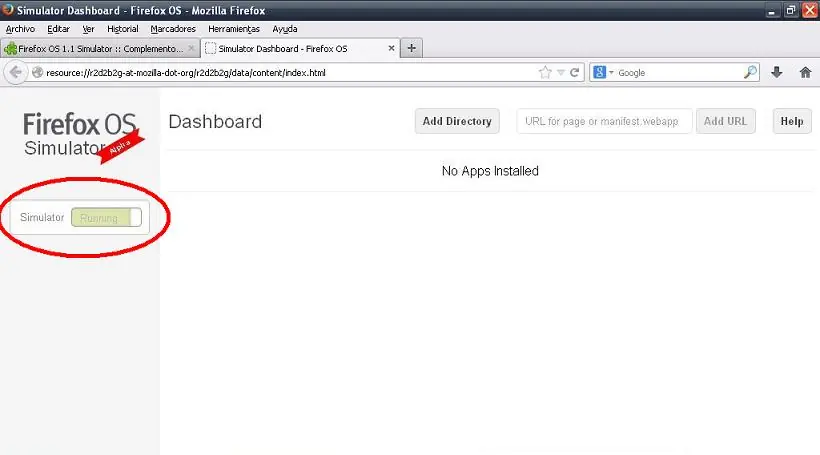Click the search magnifier icon
The width and height of the screenshot is (820, 455).
point(750,72)
